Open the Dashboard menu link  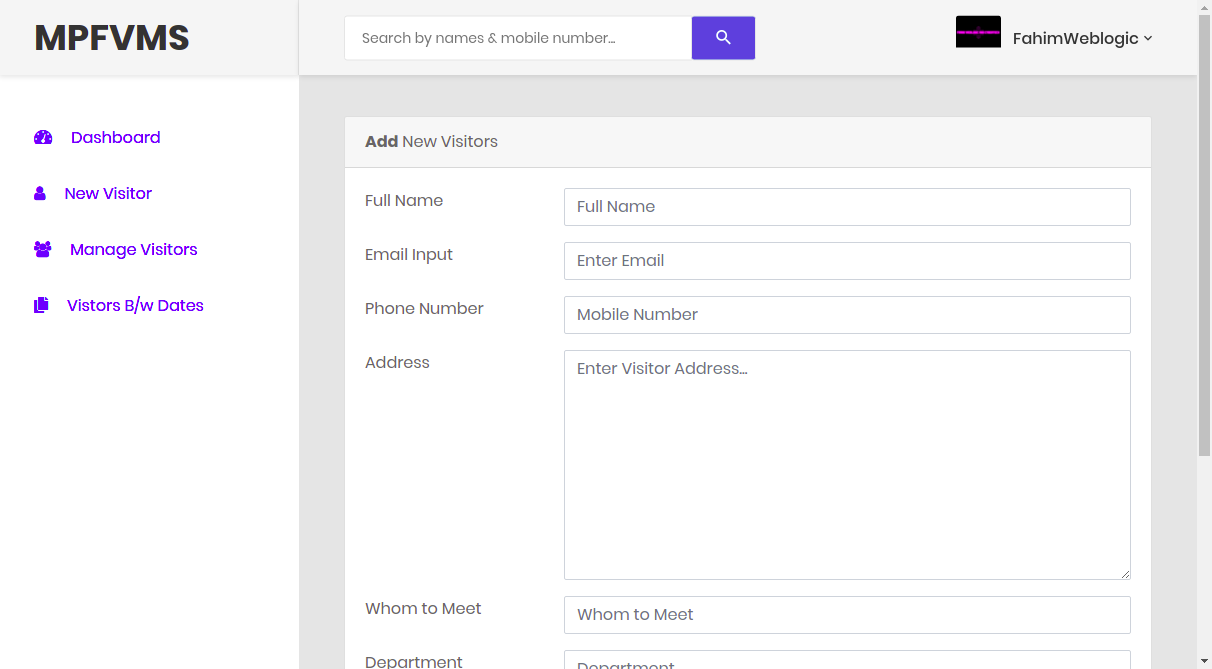point(116,138)
